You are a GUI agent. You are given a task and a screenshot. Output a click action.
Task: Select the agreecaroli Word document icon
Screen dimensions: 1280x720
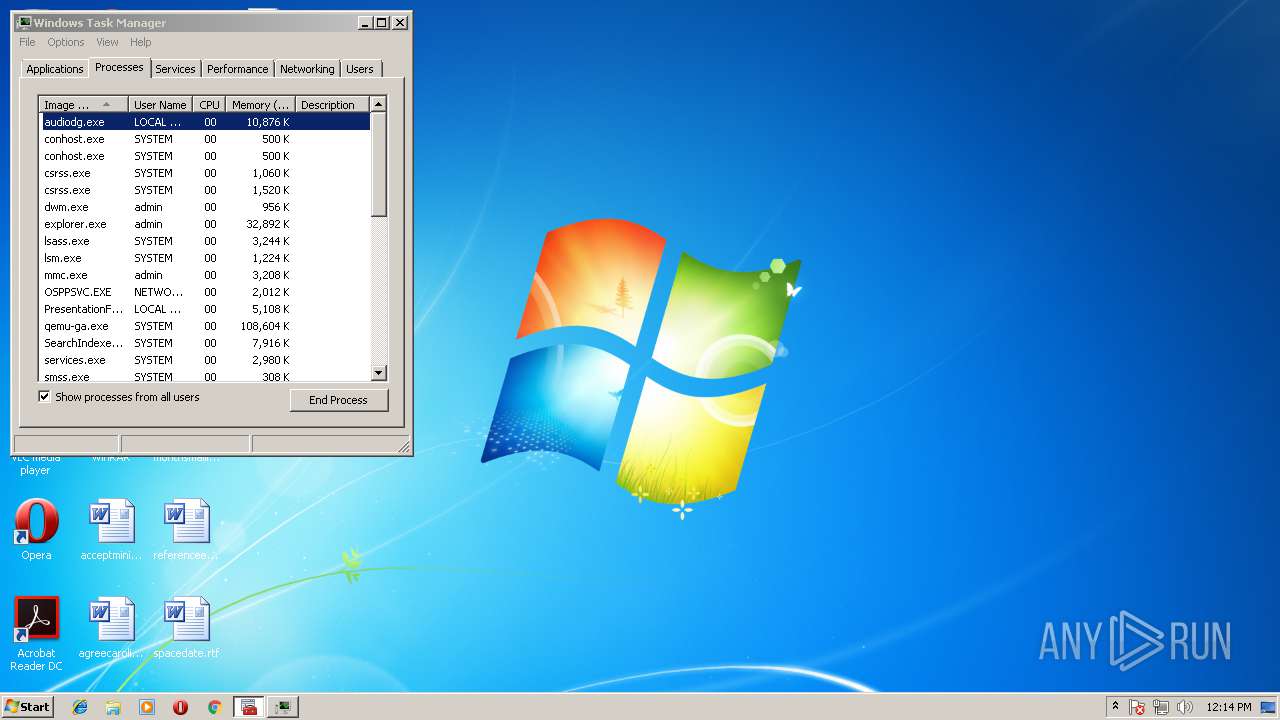111,628
